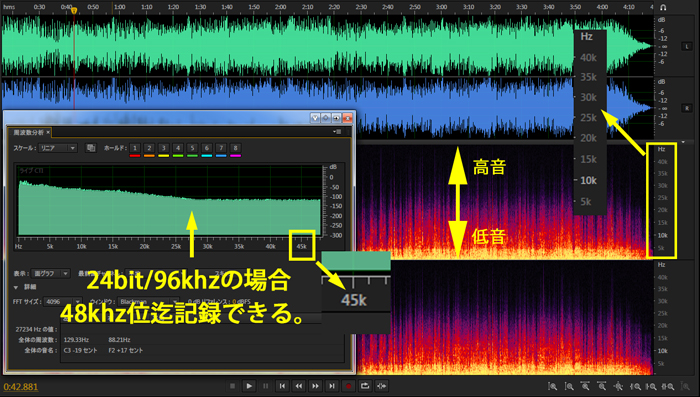Click the Fast Forward transport button
This screenshot has width=700, height=397.
coord(315,386)
